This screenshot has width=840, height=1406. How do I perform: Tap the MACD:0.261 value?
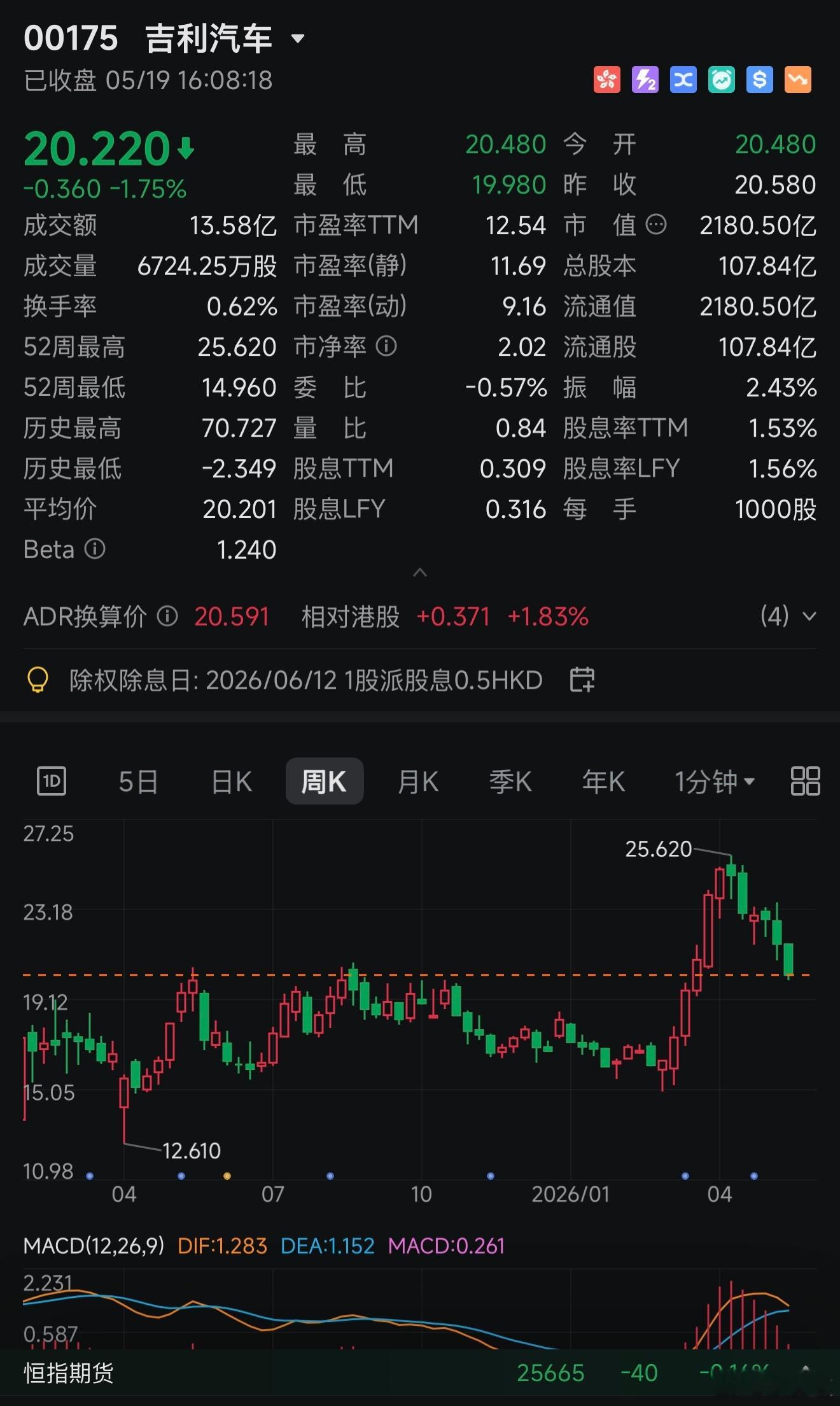[x=446, y=1246]
